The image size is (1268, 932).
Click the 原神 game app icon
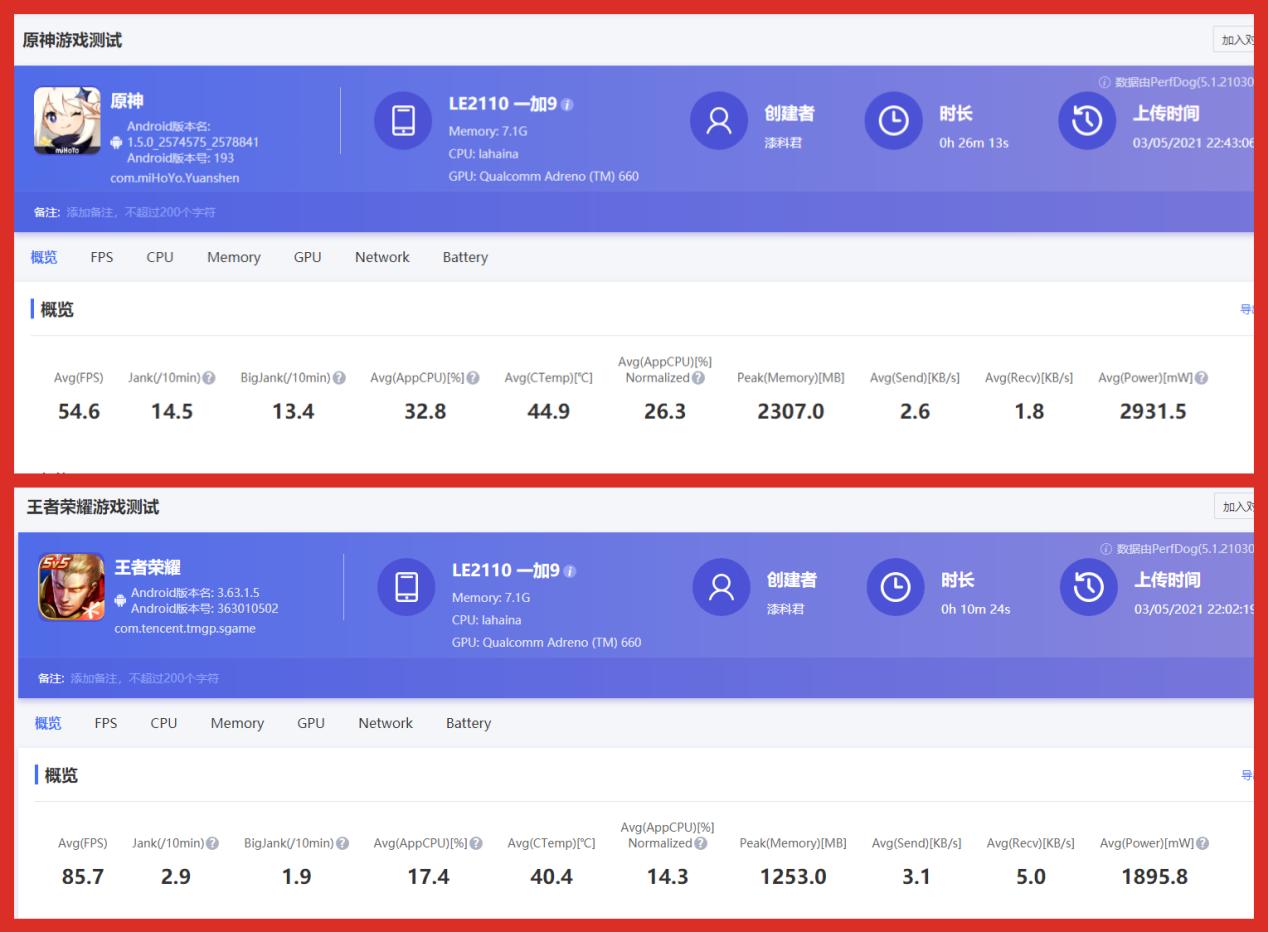tap(67, 121)
